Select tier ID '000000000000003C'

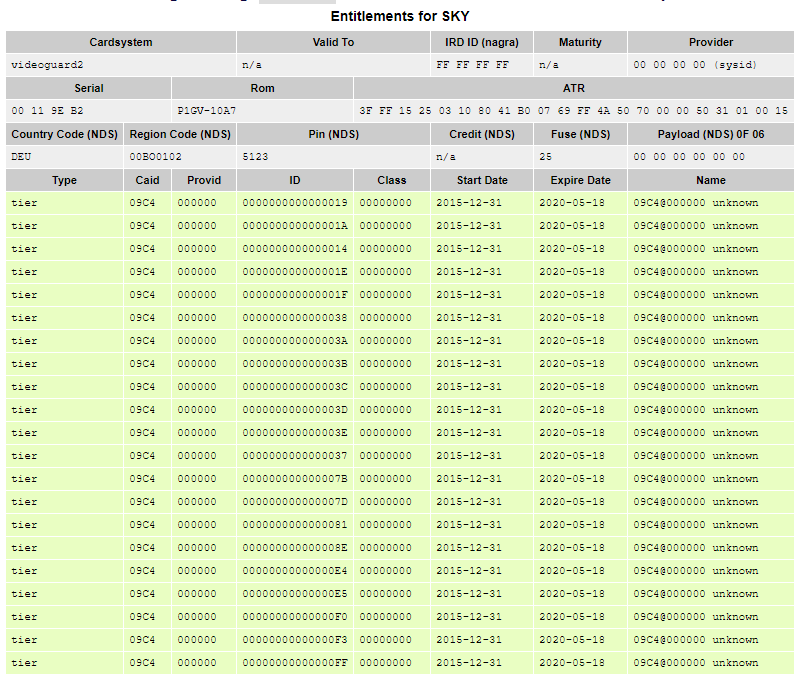coord(295,387)
